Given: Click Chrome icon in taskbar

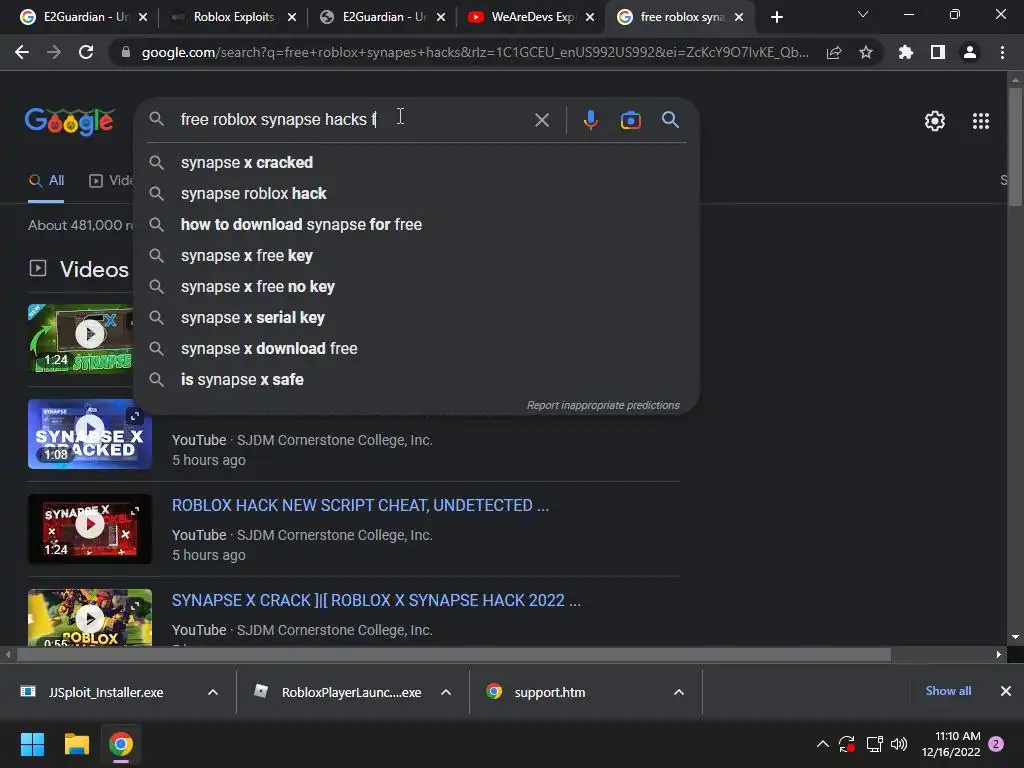Looking at the screenshot, I should coord(120,744).
